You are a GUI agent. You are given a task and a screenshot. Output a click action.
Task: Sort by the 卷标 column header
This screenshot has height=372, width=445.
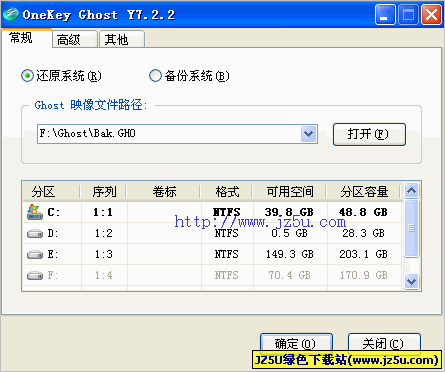tap(164, 192)
